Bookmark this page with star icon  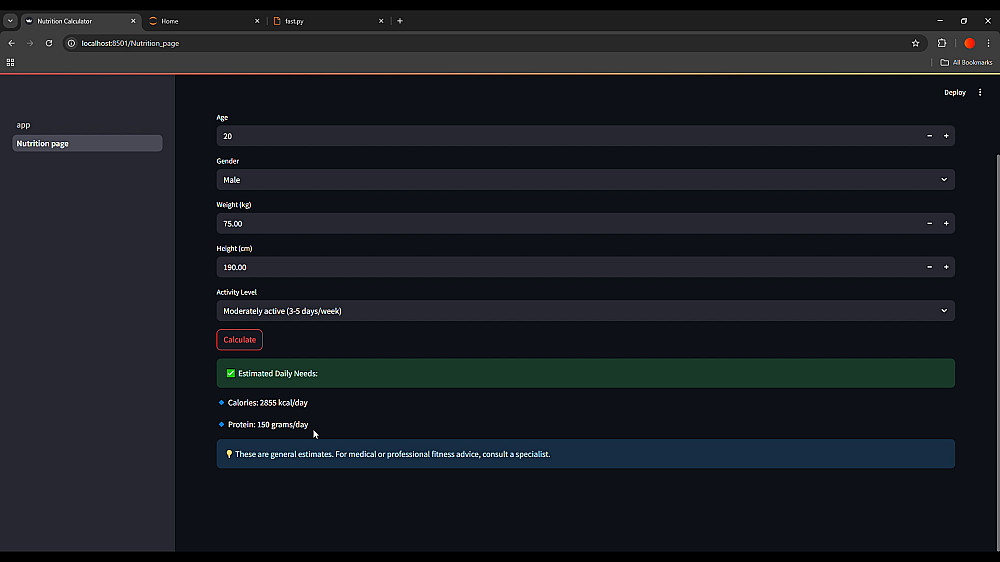pos(915,43)
